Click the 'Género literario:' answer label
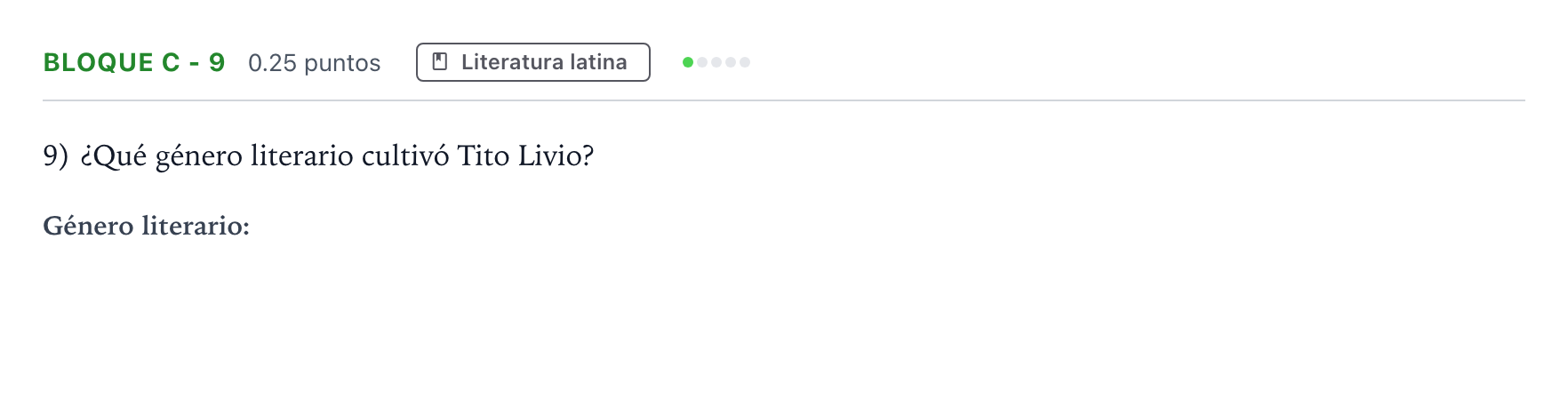Viewport: 1568px width, 407px height. click(x=147, y=226)
